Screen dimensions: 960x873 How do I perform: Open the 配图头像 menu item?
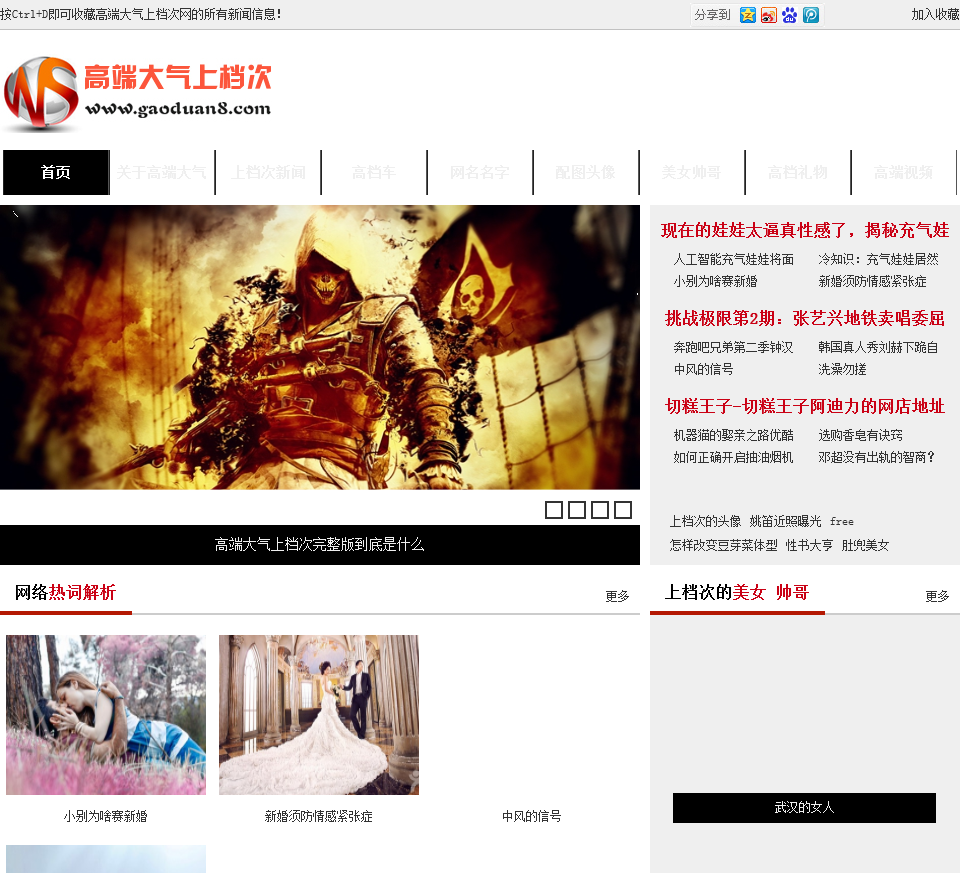(x=586, y=172)
